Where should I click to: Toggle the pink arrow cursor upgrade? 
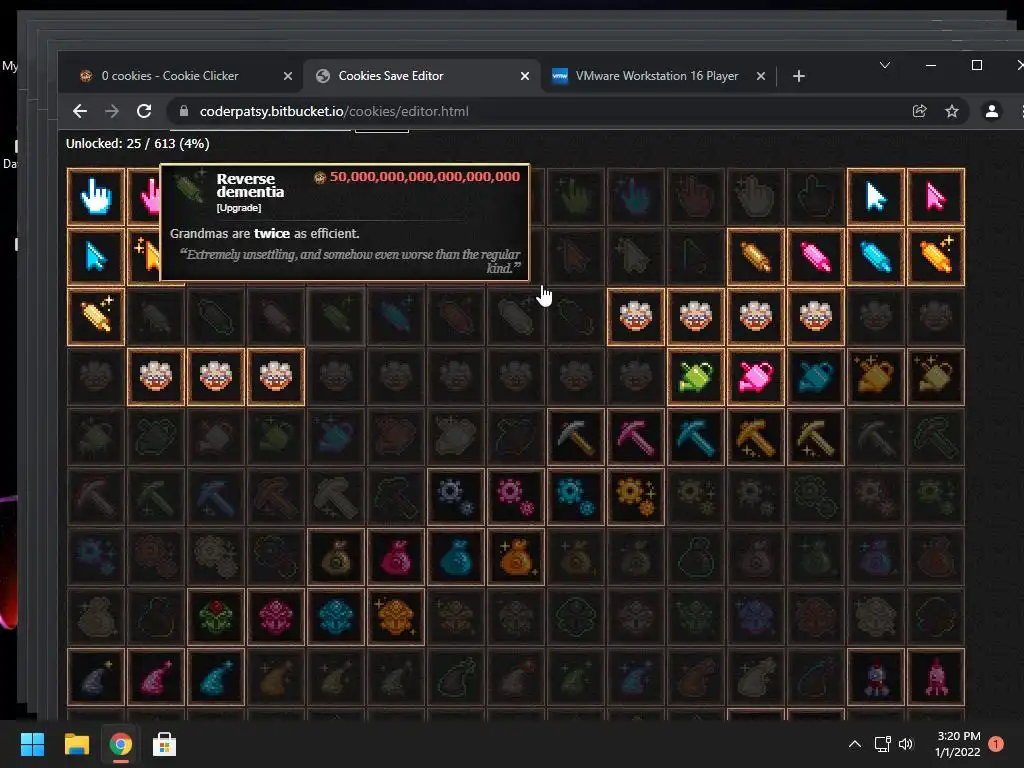(936, 197)
